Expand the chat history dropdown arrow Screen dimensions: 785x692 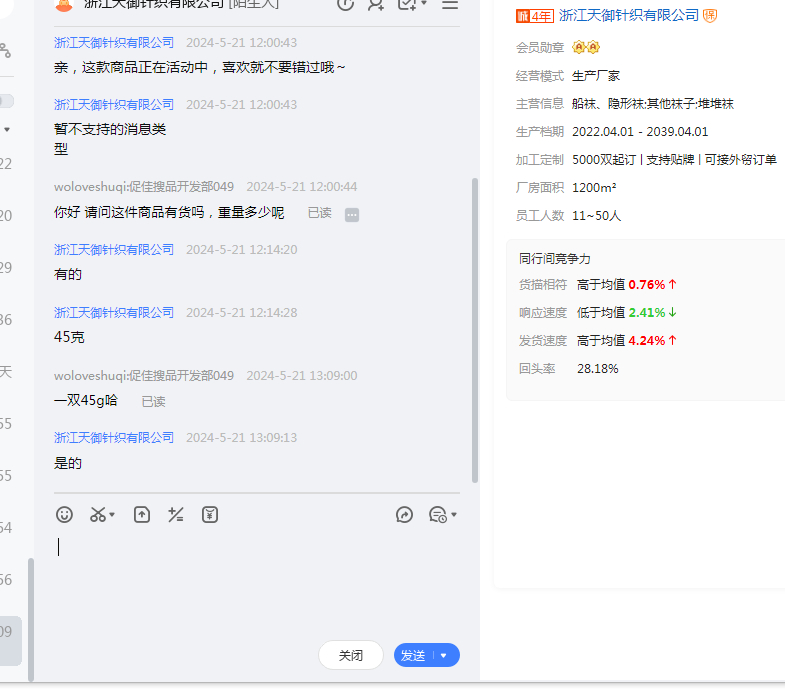coord(454,515)
